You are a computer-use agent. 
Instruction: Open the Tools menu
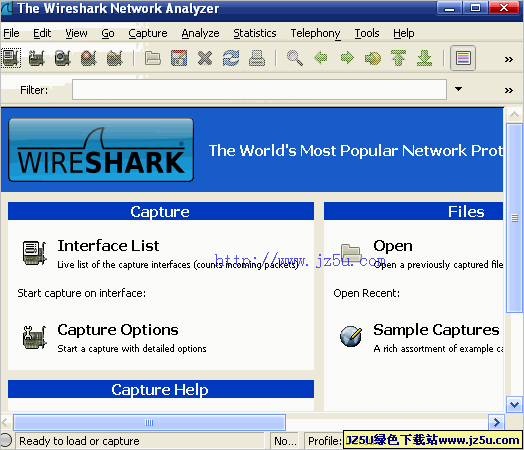tap(367, 33)
